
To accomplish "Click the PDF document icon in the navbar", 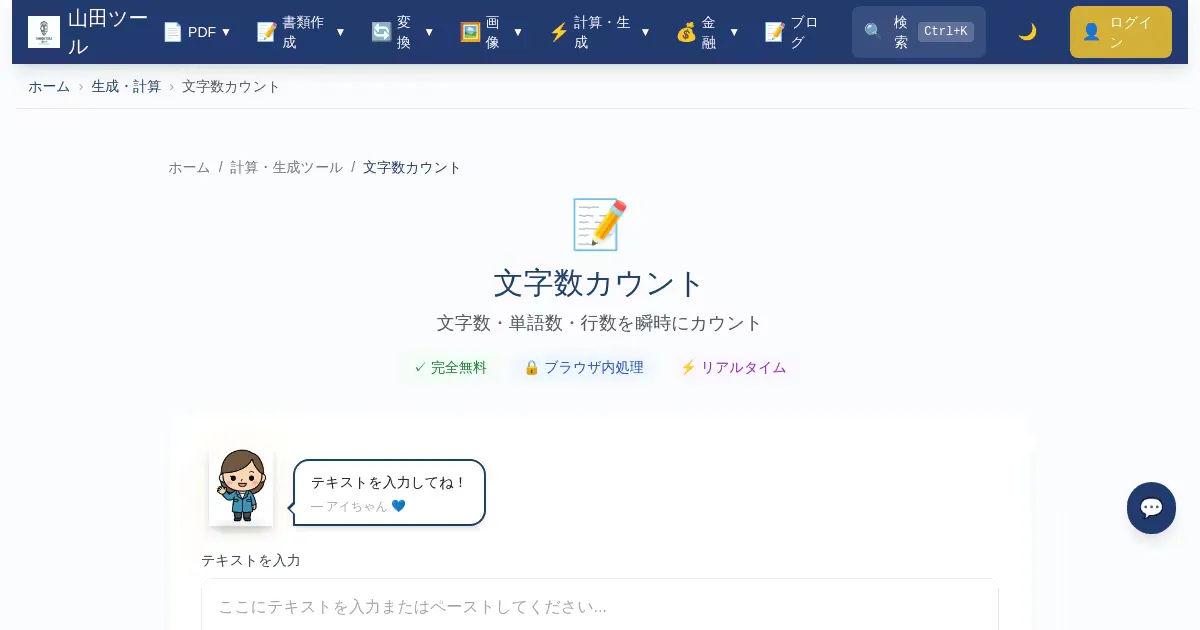I will point(173,32).
